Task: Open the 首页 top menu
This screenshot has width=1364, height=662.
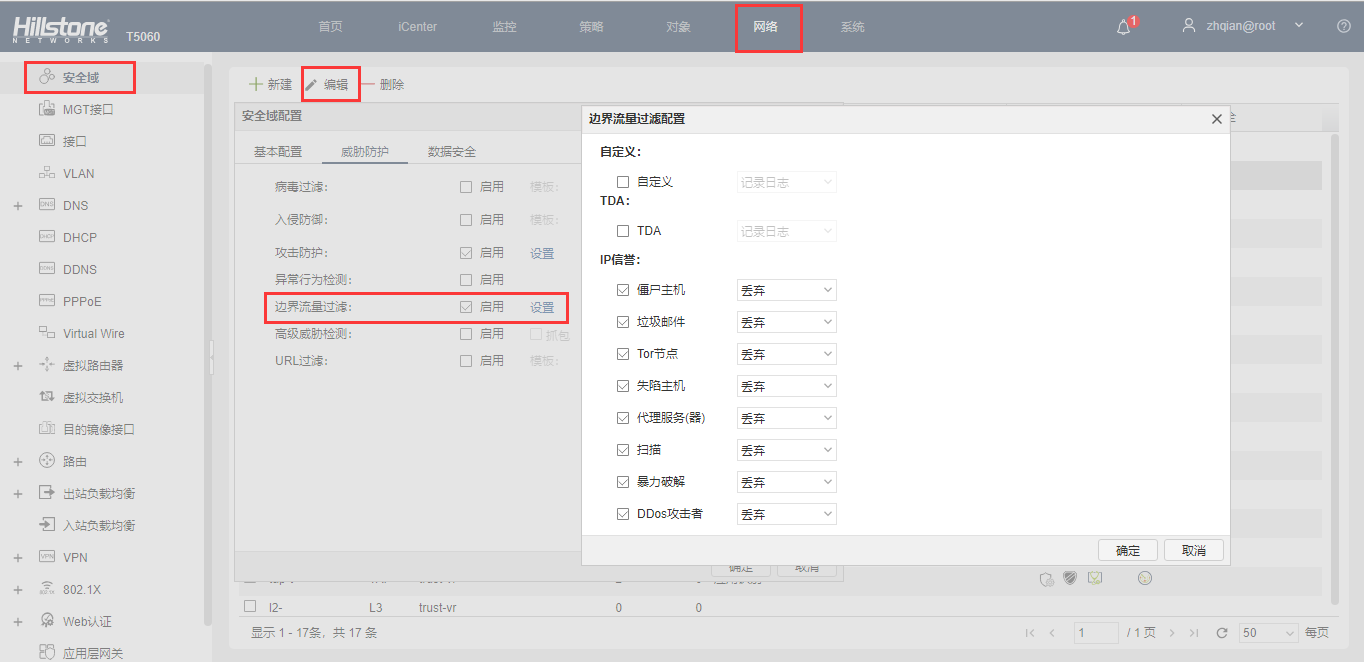Action: tap(330, 27)
